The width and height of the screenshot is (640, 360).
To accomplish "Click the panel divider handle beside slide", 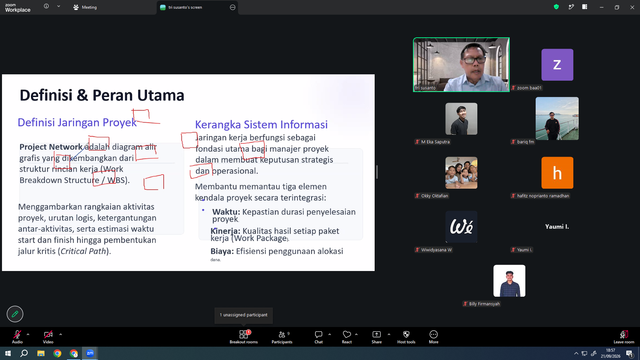I will (x=377, y=172).
